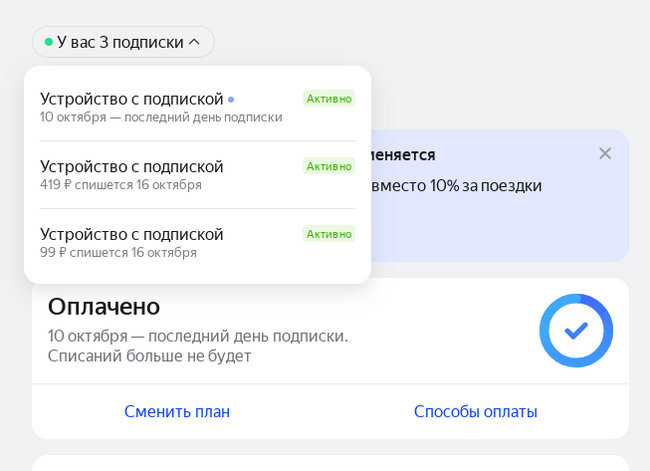
Task: Click the "Оплачено" heading
Action: [x=104, y=306]
